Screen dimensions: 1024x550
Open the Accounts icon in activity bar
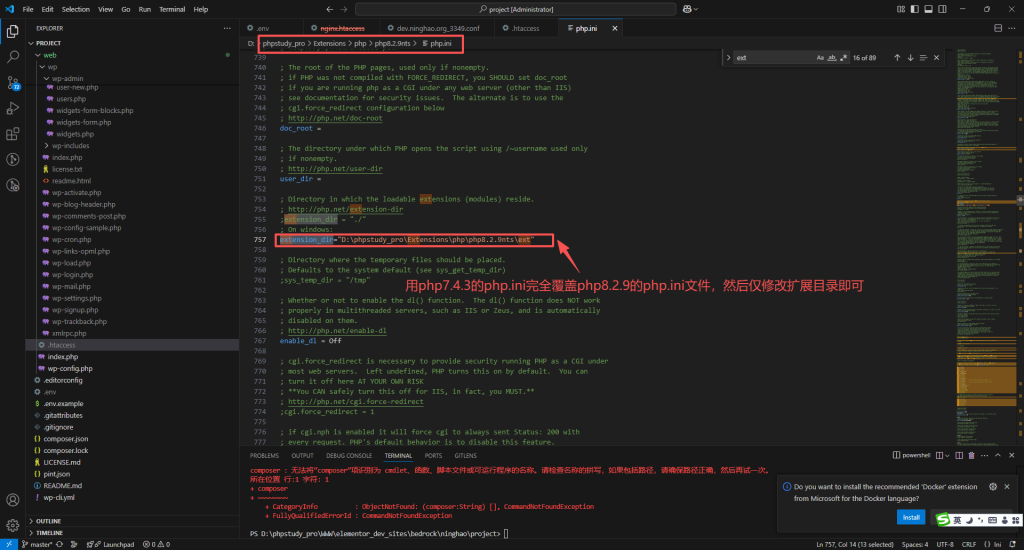[x=13, y=499]
